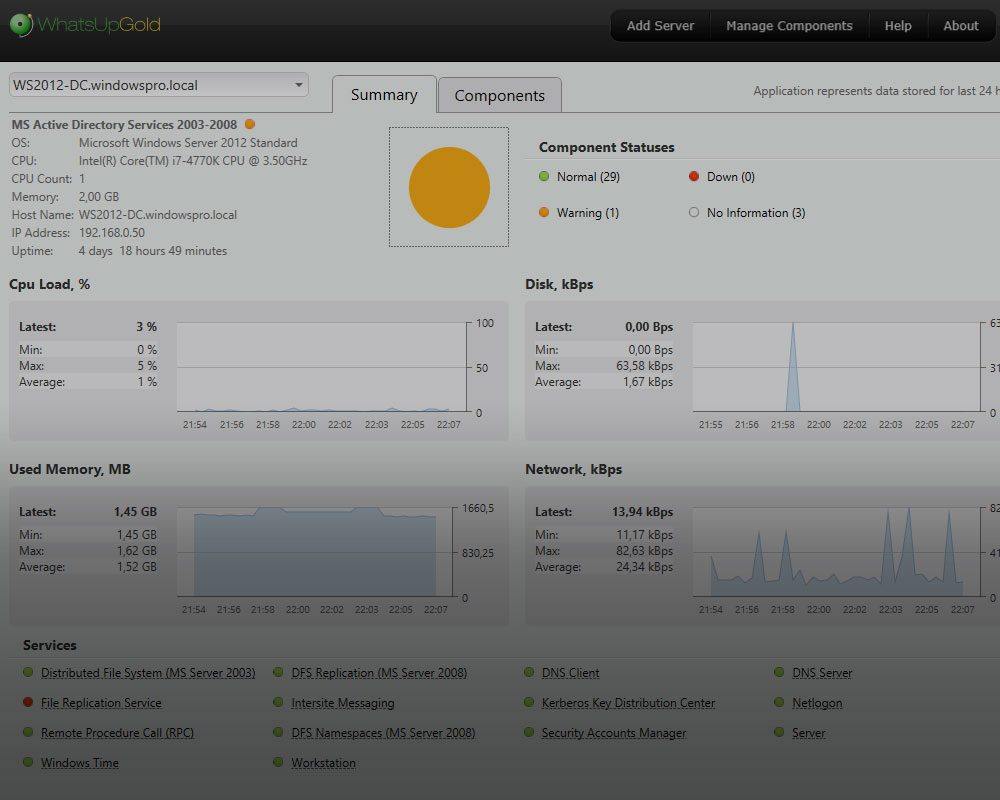Screen dimensions: 1000x800
Task: Open Security Accounts Manager link
Action: pyautogui.click(x=614, y=733)
